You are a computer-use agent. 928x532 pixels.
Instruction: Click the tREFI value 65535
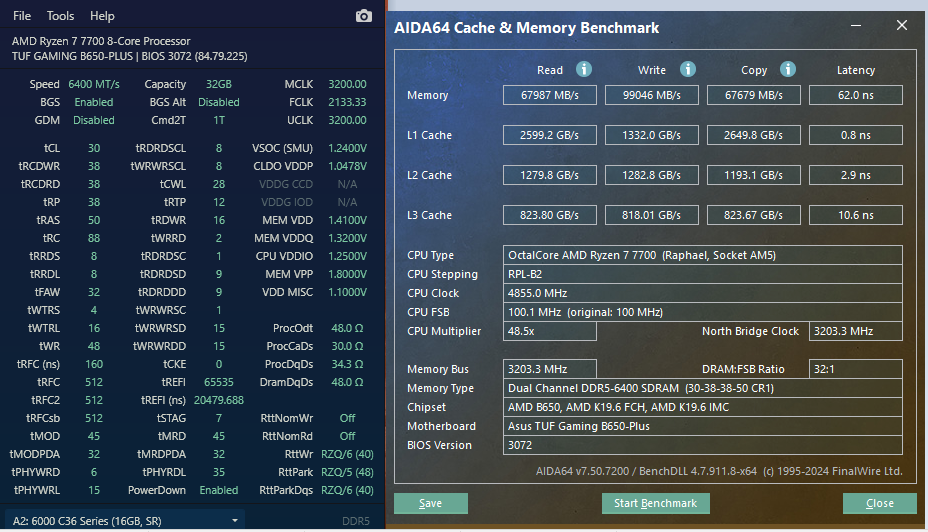point(218,382)
